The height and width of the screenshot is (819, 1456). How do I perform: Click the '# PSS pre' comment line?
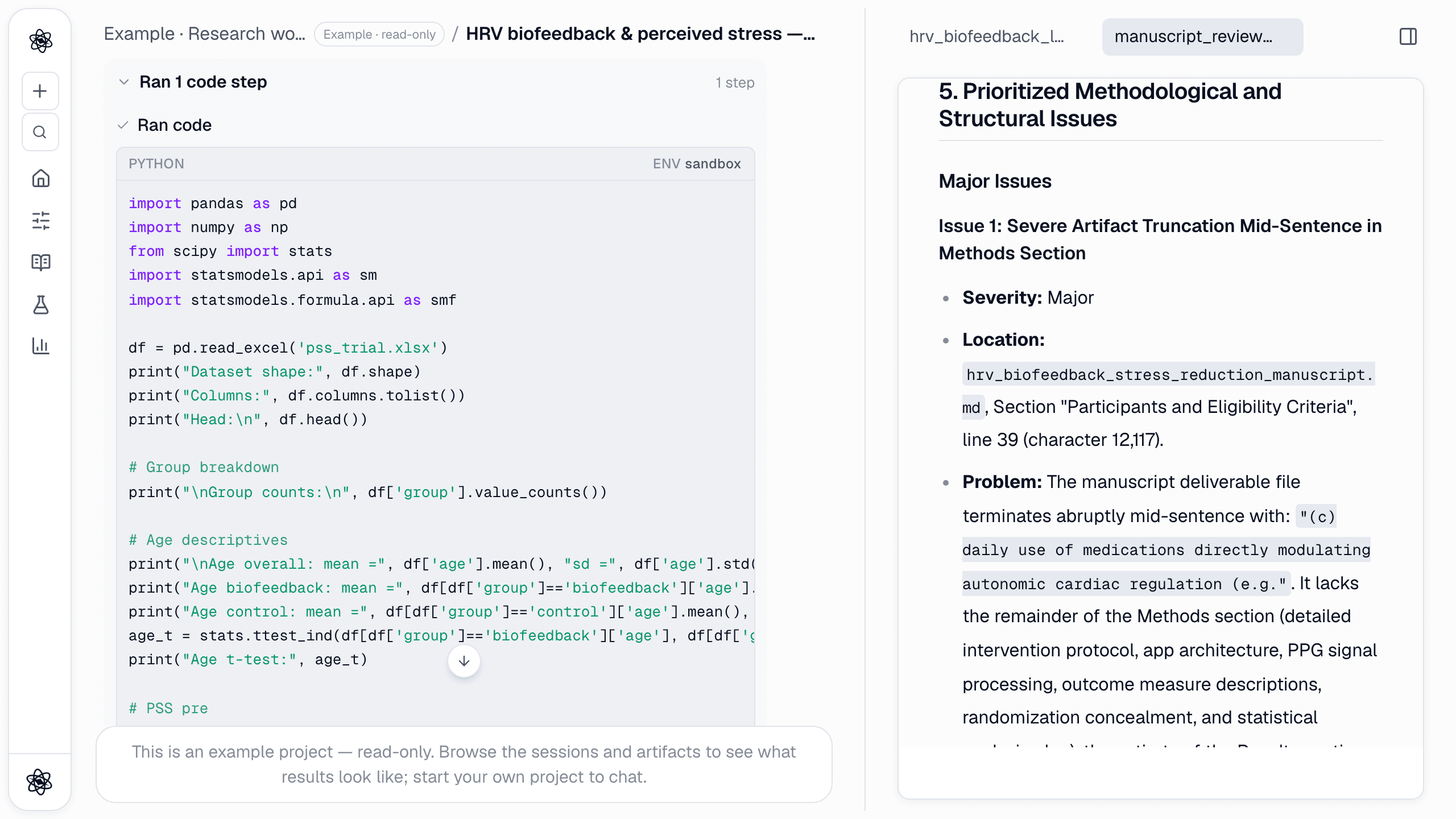(x=168, y=708)
